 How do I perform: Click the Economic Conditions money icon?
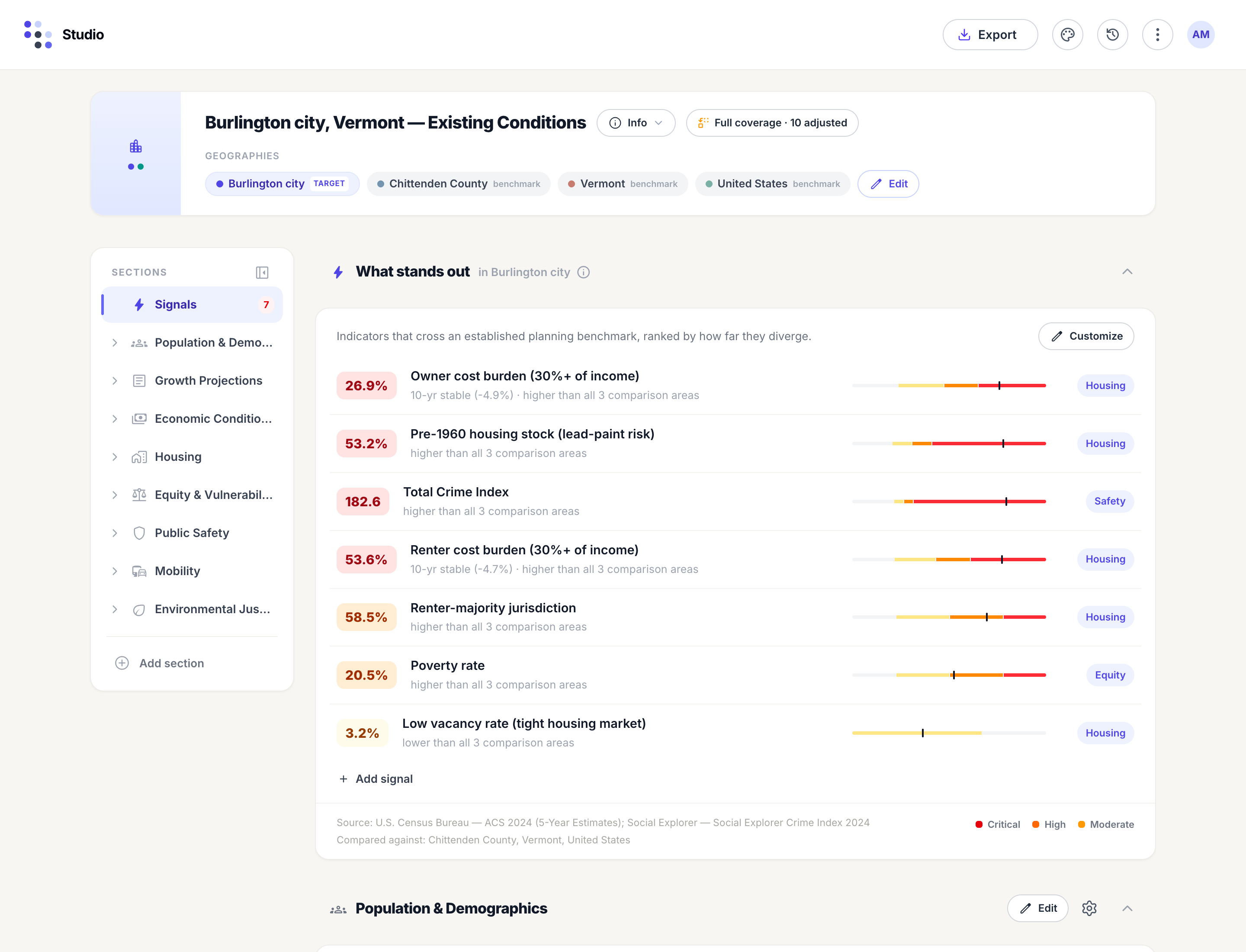click(139, 419)
